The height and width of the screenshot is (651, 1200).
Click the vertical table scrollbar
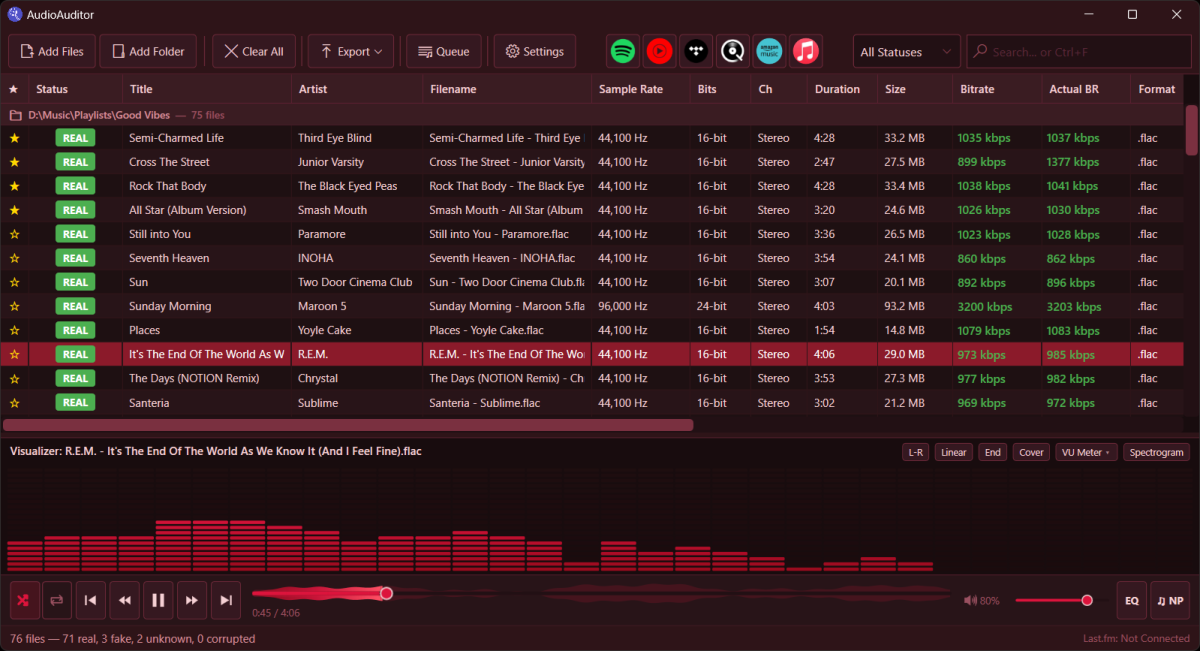(x=1191, y=130)
